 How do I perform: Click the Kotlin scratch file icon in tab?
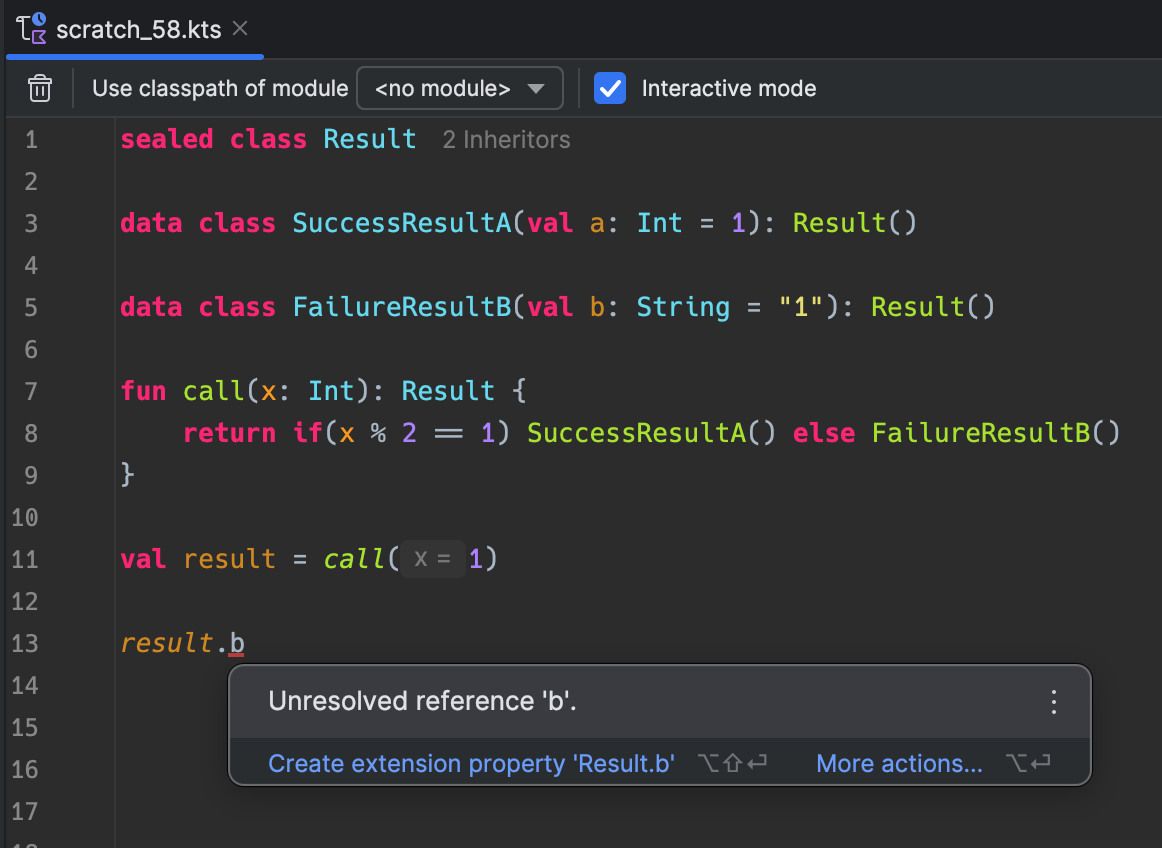[x=32, y=28]
